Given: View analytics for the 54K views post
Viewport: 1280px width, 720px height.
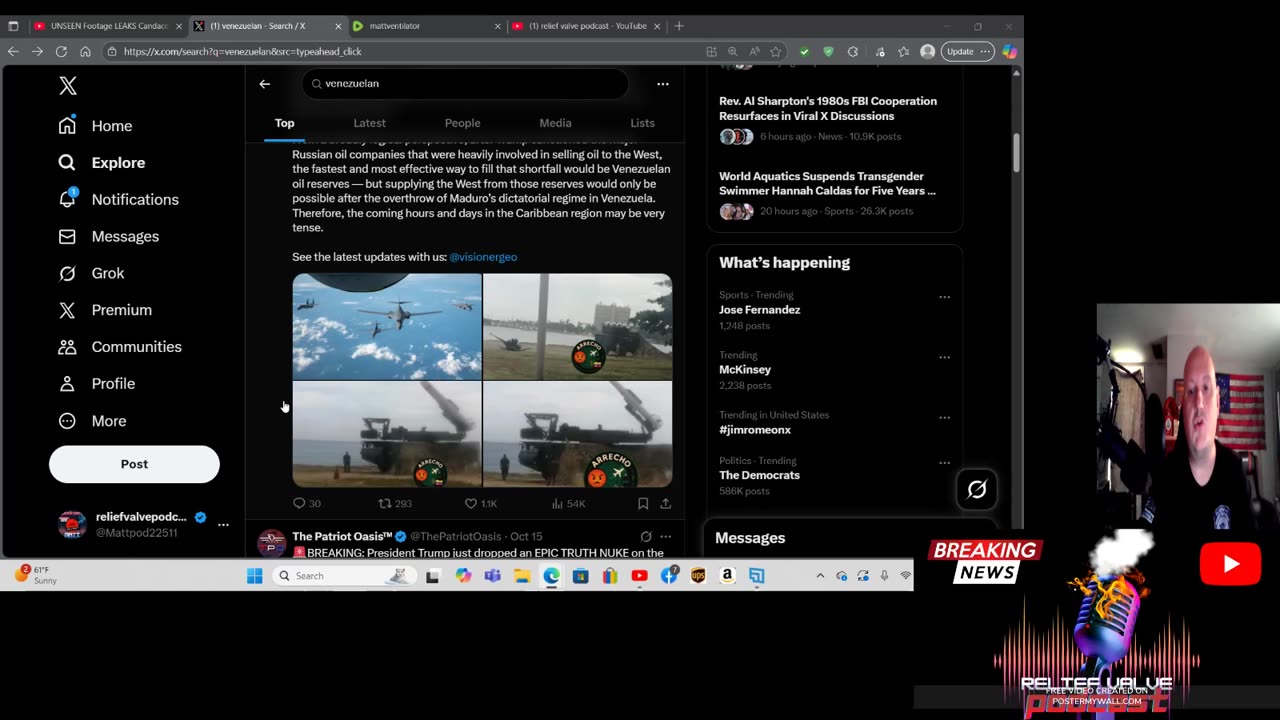Looking at the screenshot, I should tap(557, 503).
